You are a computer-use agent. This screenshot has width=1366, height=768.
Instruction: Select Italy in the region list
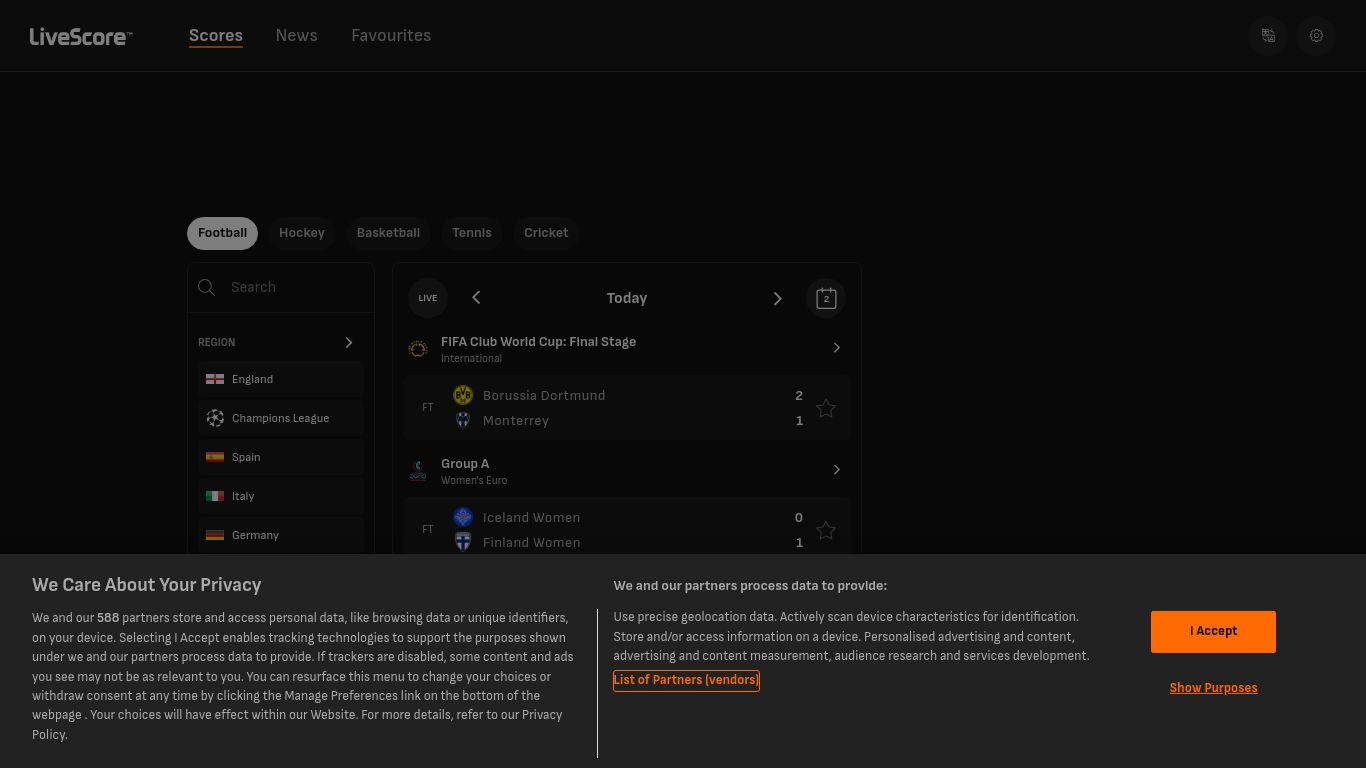[281, 496]
